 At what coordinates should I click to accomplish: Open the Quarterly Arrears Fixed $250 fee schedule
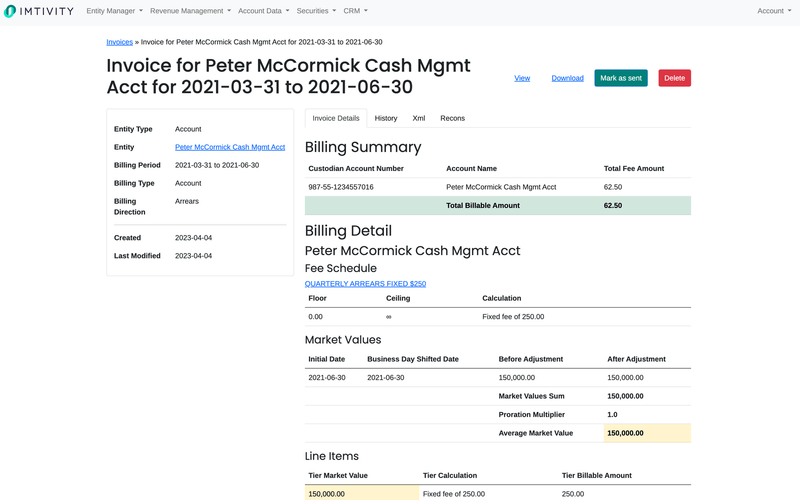click(x=365, y=284)
